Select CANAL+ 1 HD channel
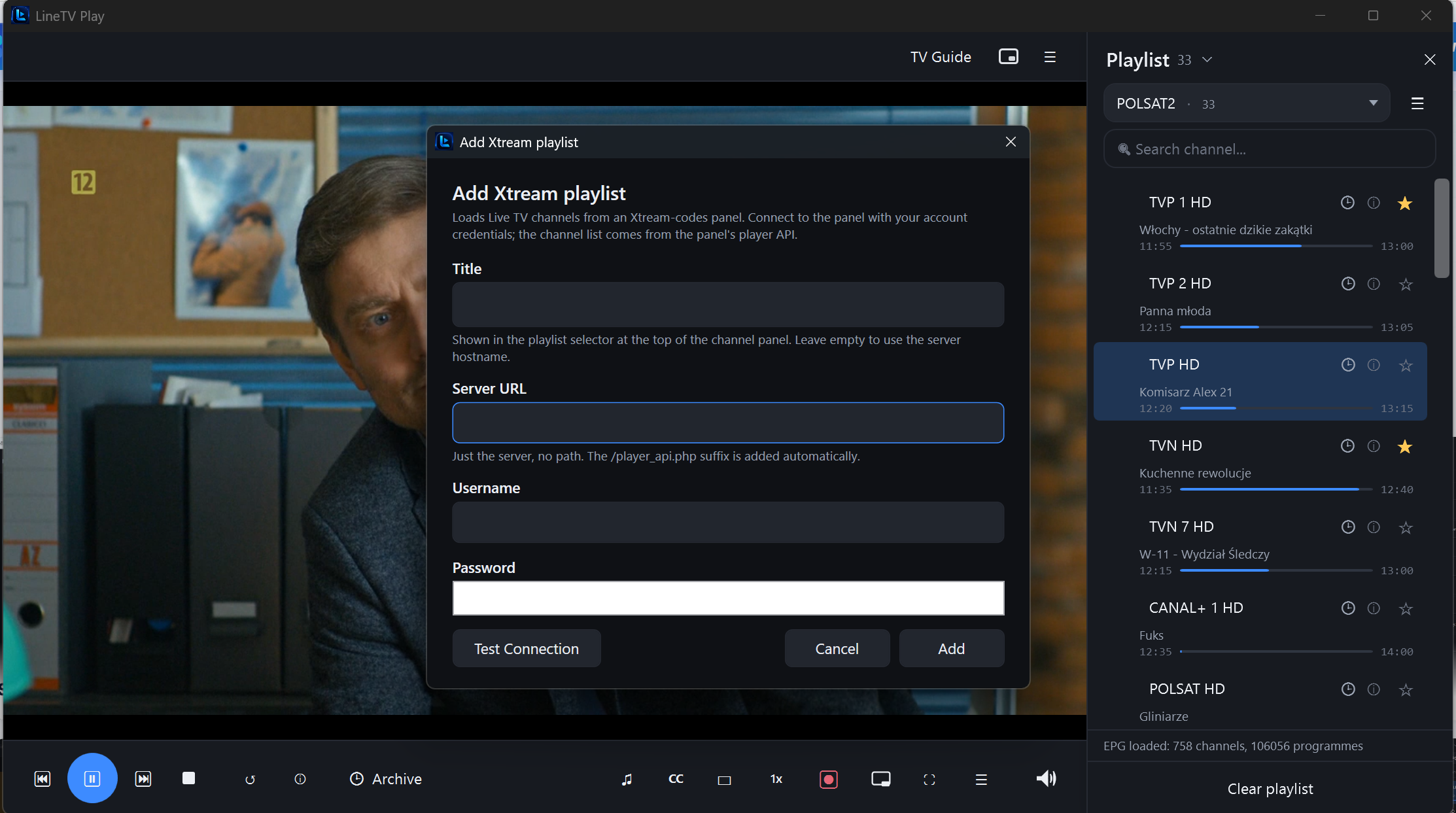The width and height of the screenshot is (1456, 813). point(1260,626)
